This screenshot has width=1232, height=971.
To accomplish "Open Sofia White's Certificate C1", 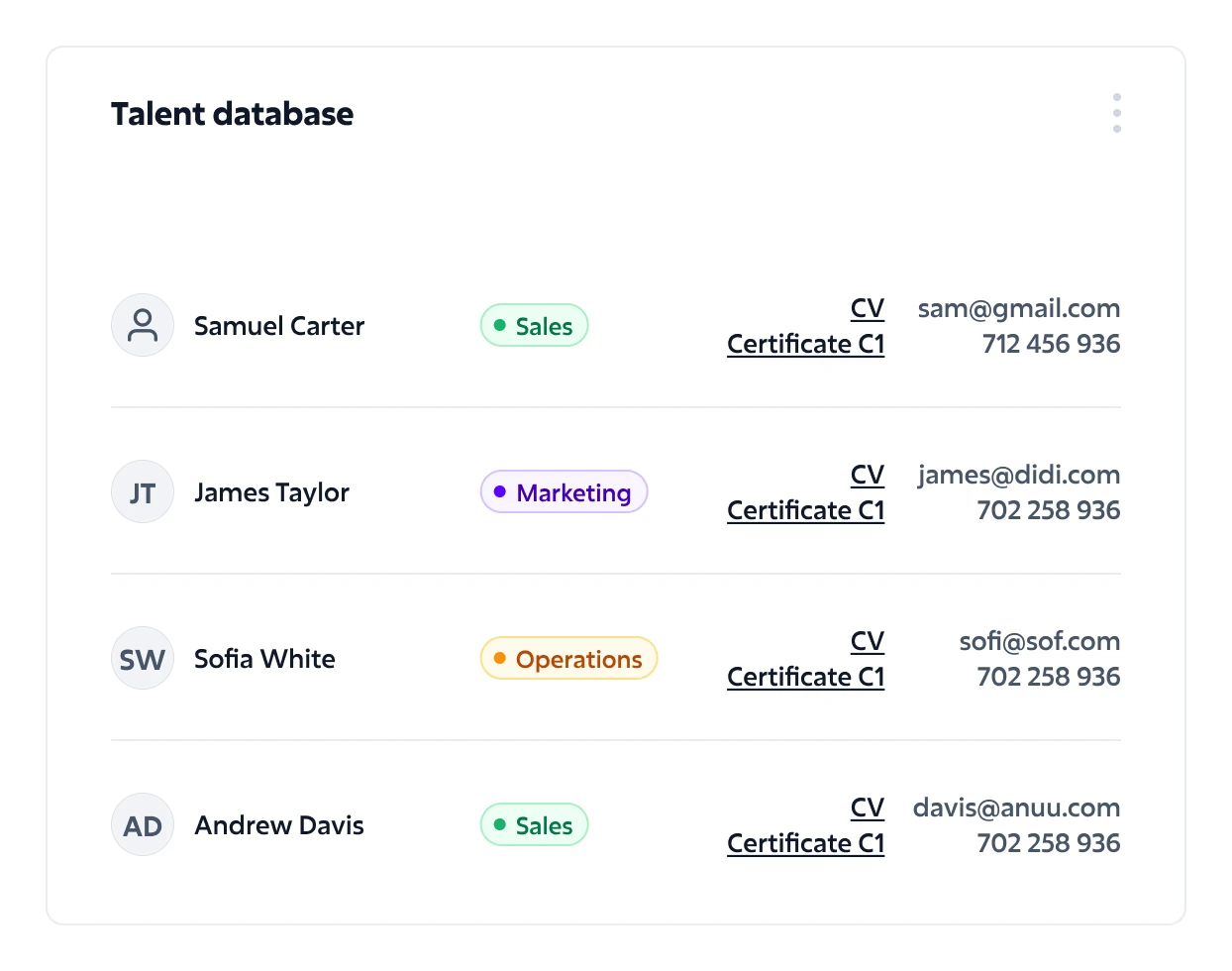I will [805, 677].
